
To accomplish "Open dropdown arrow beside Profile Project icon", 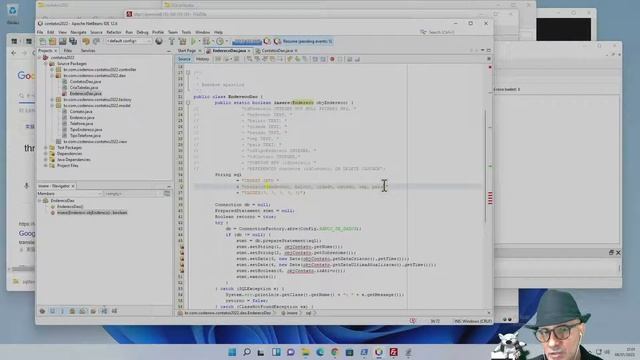I will (x=227, y=41).
